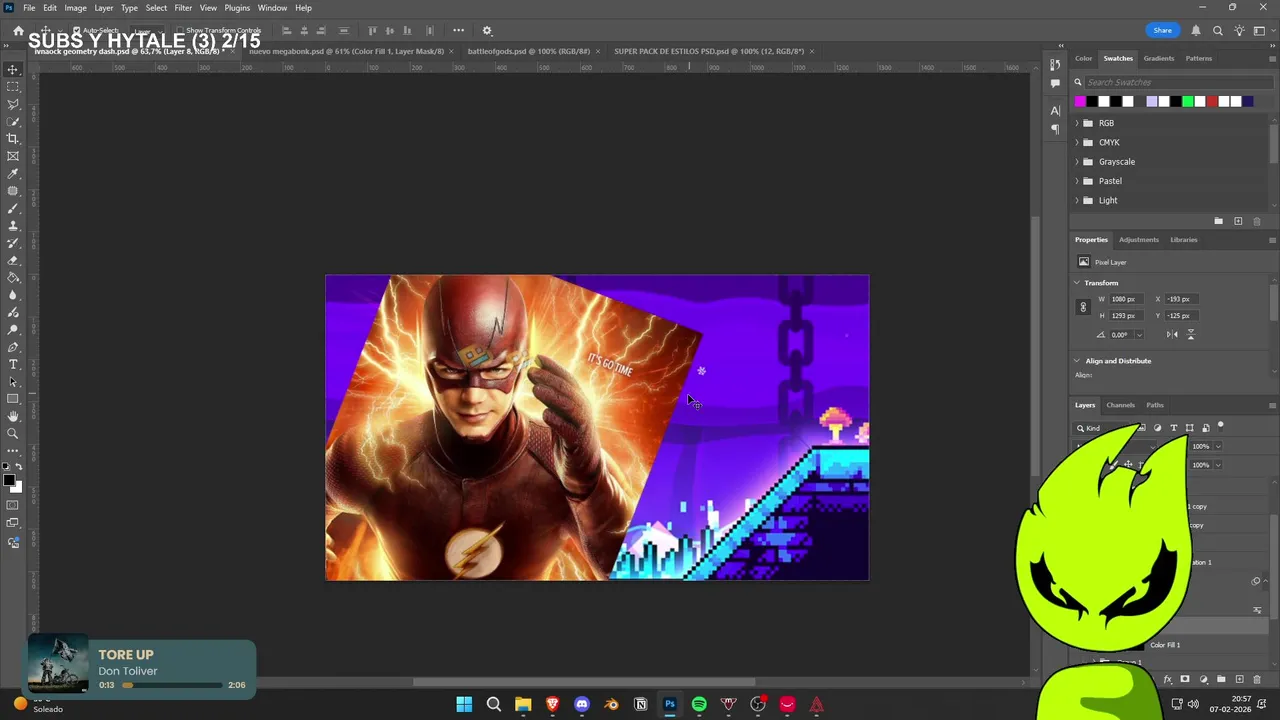Screen dimensions: 1280x720
Task: Click the Share button
Action: pos(1162,31)
